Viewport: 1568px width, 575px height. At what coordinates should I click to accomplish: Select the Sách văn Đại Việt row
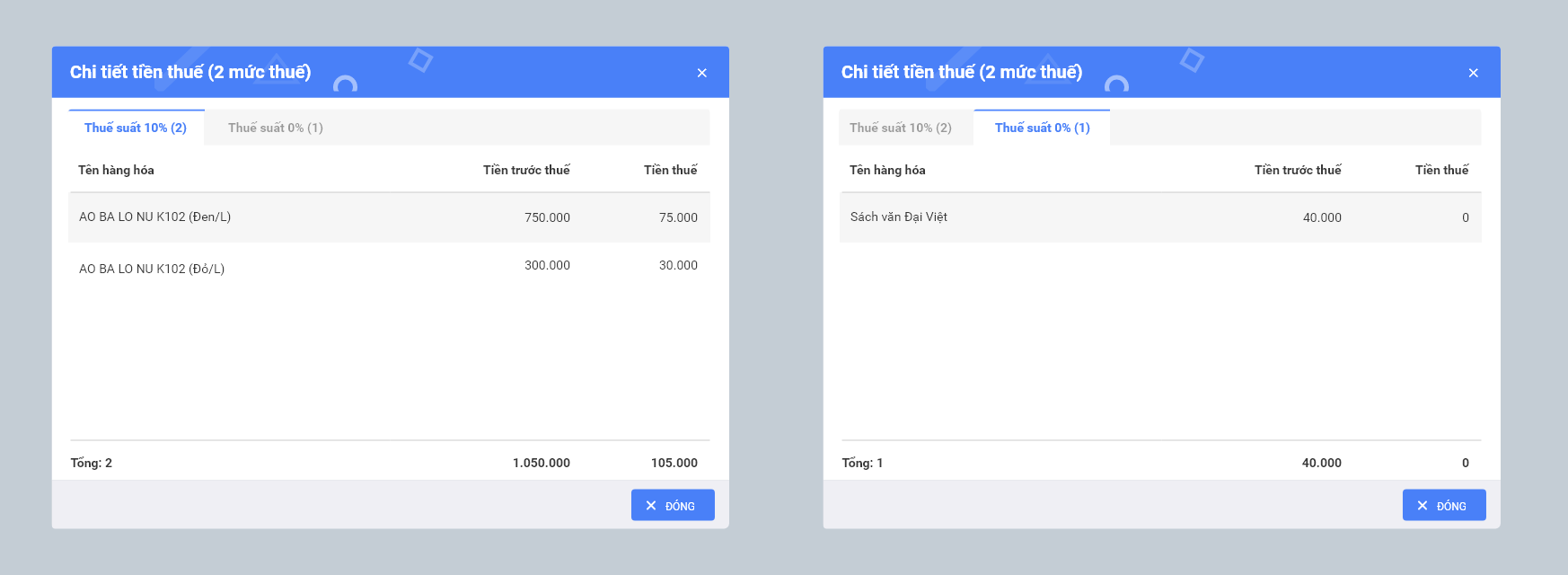899,217
